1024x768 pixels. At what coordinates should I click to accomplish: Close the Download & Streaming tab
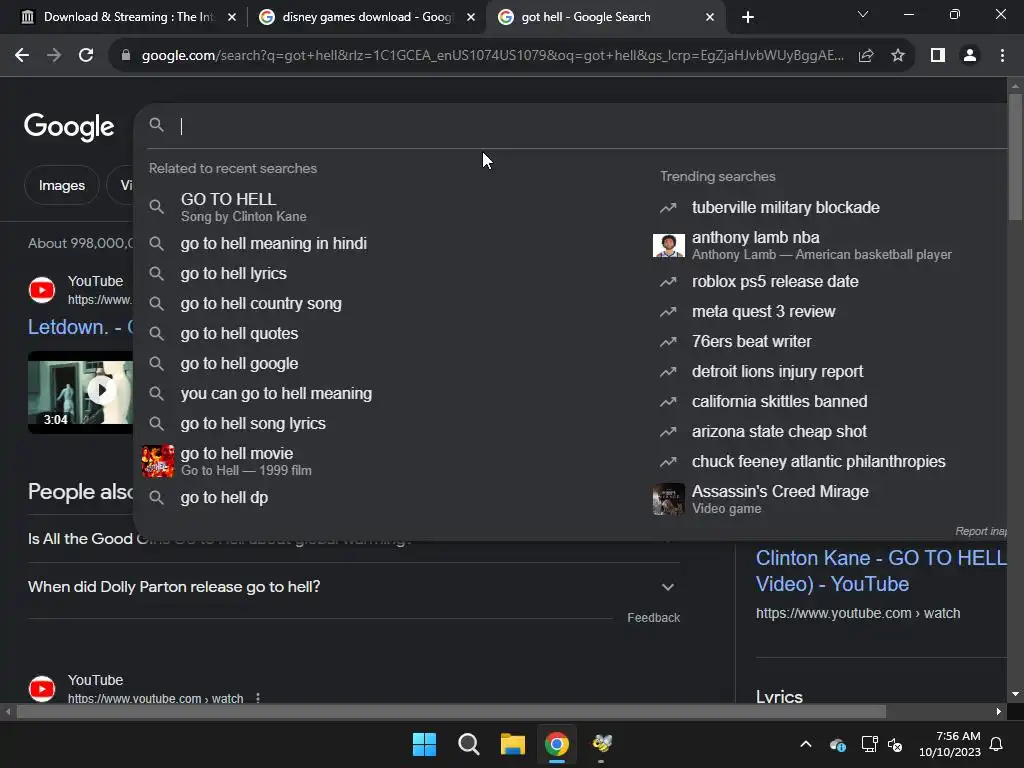click(231, 17)
